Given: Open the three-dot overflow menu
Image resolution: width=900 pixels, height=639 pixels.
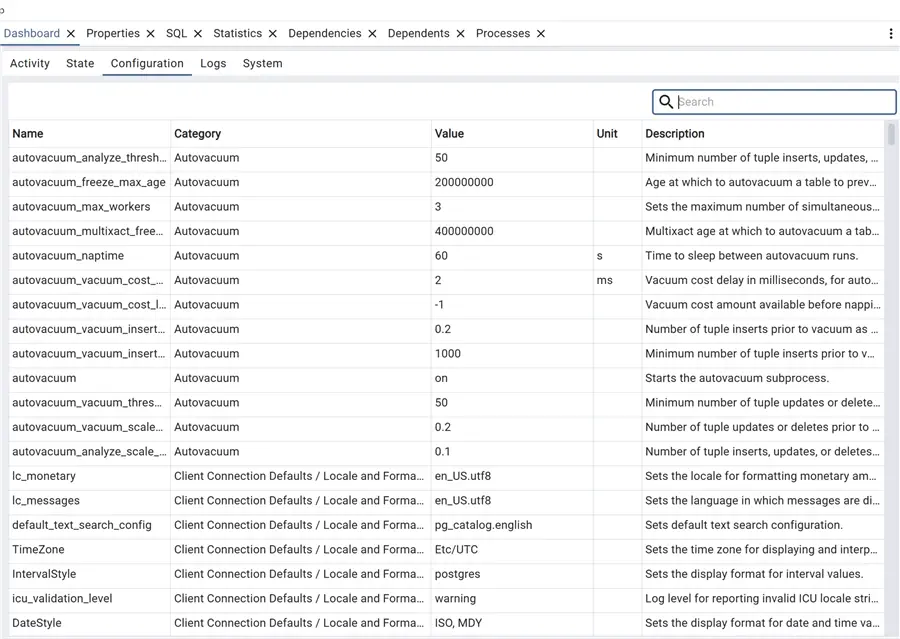Looking at the screenshot, I should pyautogui.click(x=891, y=33).
